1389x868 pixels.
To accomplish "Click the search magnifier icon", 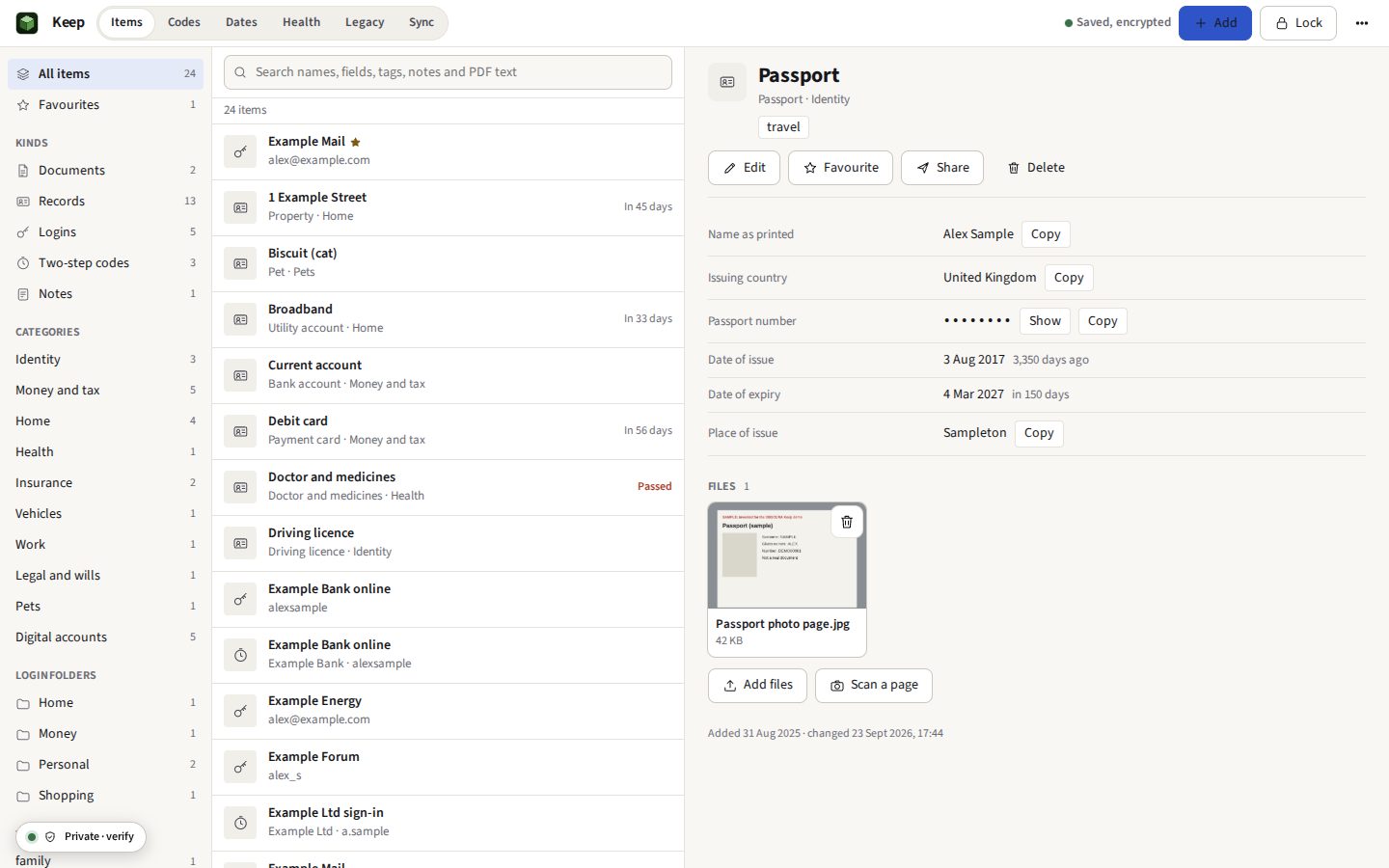I will [240, 72].
